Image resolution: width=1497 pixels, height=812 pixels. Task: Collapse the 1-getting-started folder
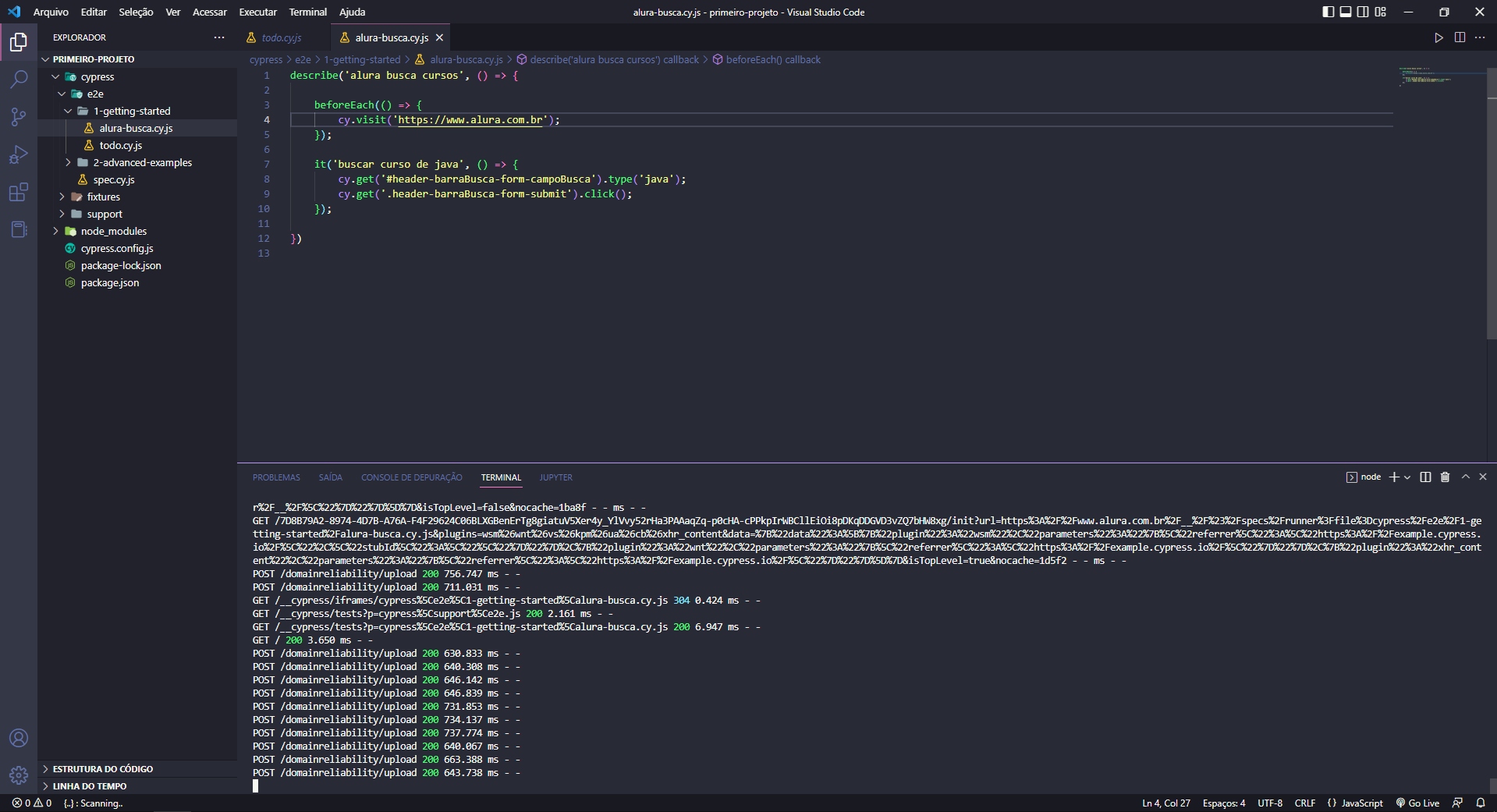tap(68, 111)
